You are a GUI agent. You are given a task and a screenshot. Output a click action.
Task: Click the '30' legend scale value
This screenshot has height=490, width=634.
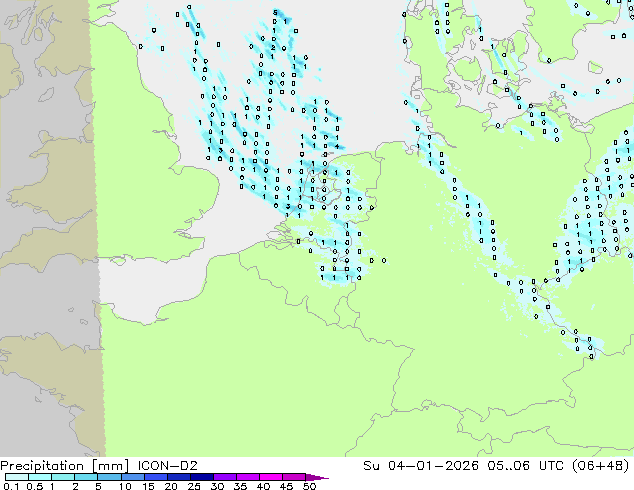pyautogui.click(x=217, y=486)
